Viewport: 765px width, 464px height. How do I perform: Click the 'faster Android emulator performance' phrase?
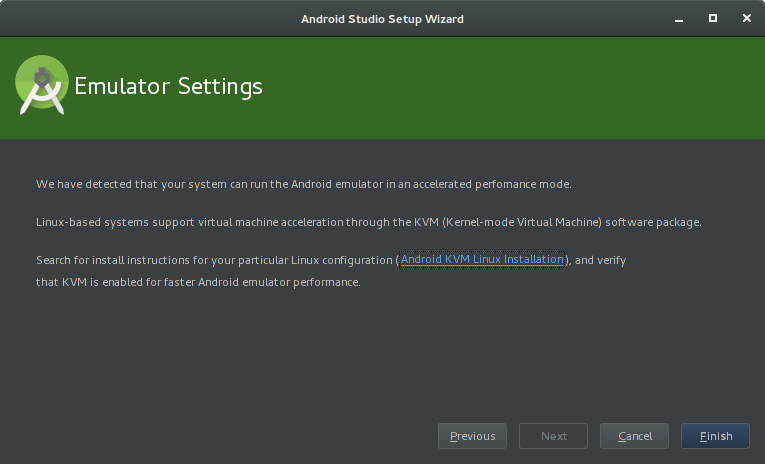click(x=262, y=282)
